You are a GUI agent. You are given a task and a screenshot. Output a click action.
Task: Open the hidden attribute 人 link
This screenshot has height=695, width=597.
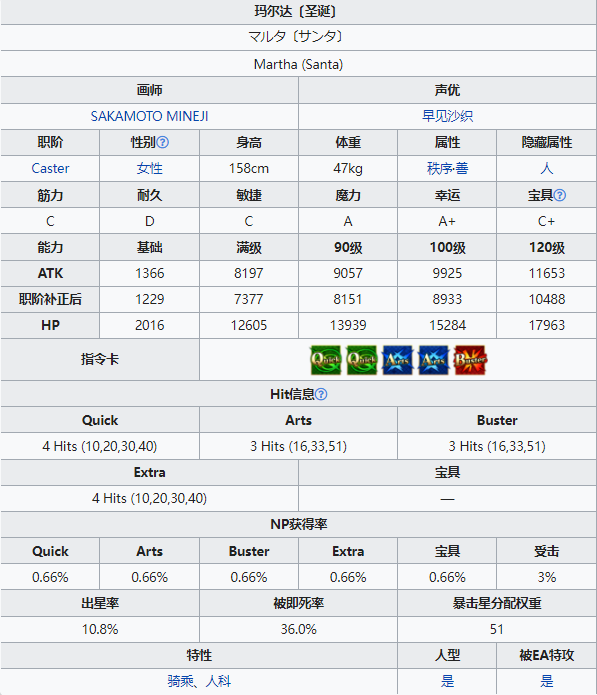click(x=546, y=168)
